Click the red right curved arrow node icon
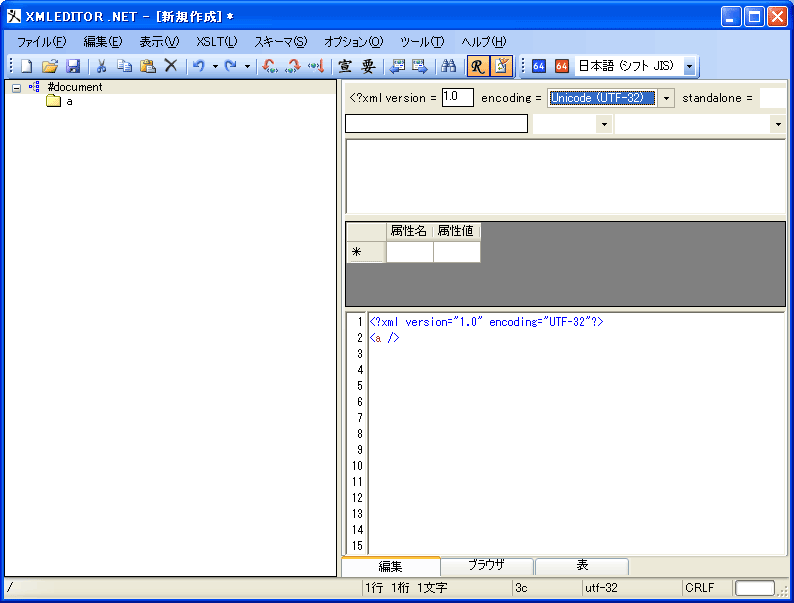 pos(293,66)
